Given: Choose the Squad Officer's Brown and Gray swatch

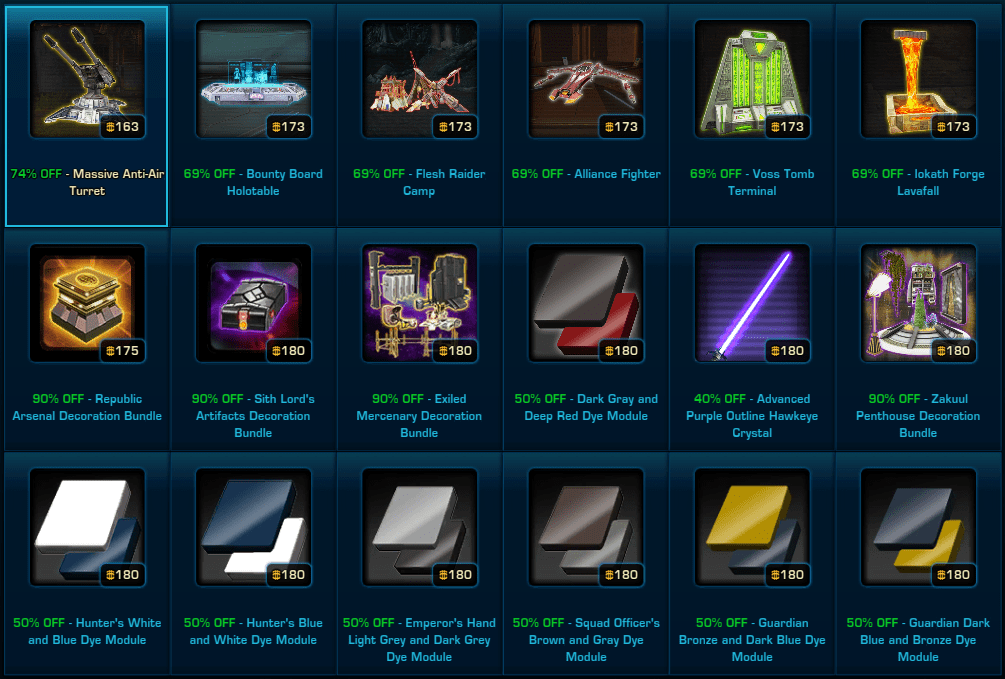Looking at the screenshot, I should 586,527.
